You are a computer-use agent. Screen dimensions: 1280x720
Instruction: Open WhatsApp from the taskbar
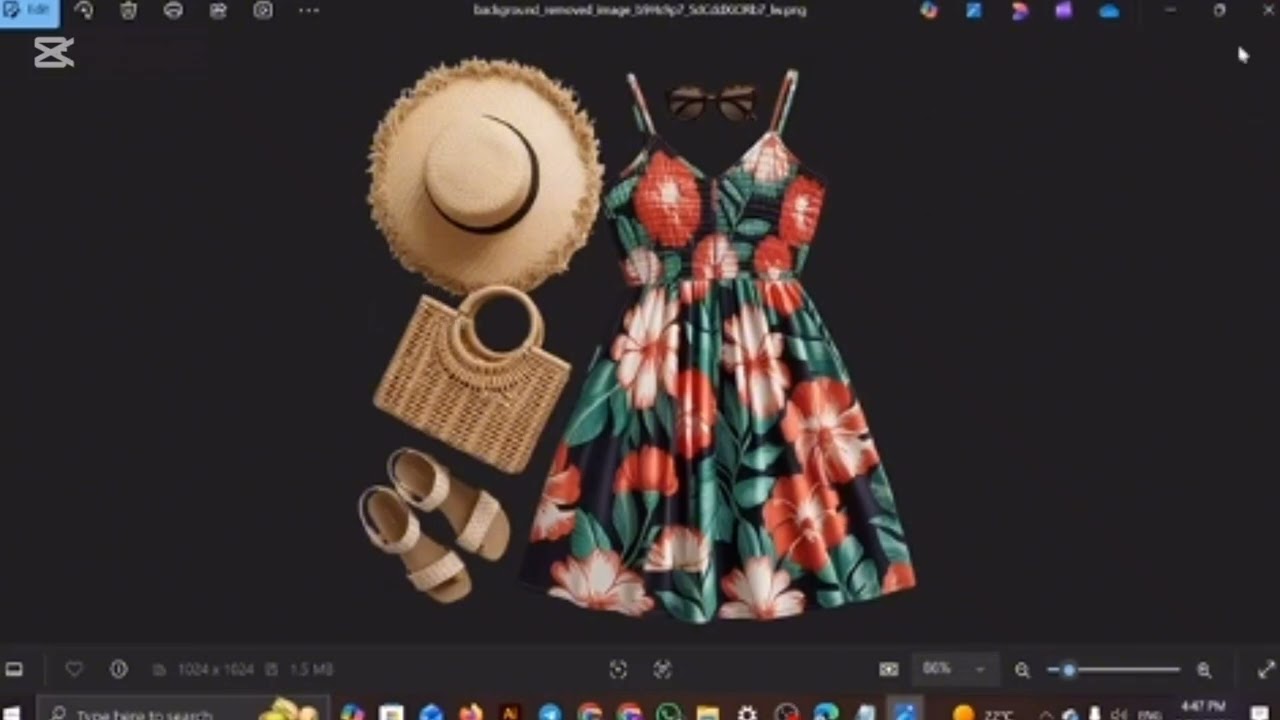pos(668,713)
